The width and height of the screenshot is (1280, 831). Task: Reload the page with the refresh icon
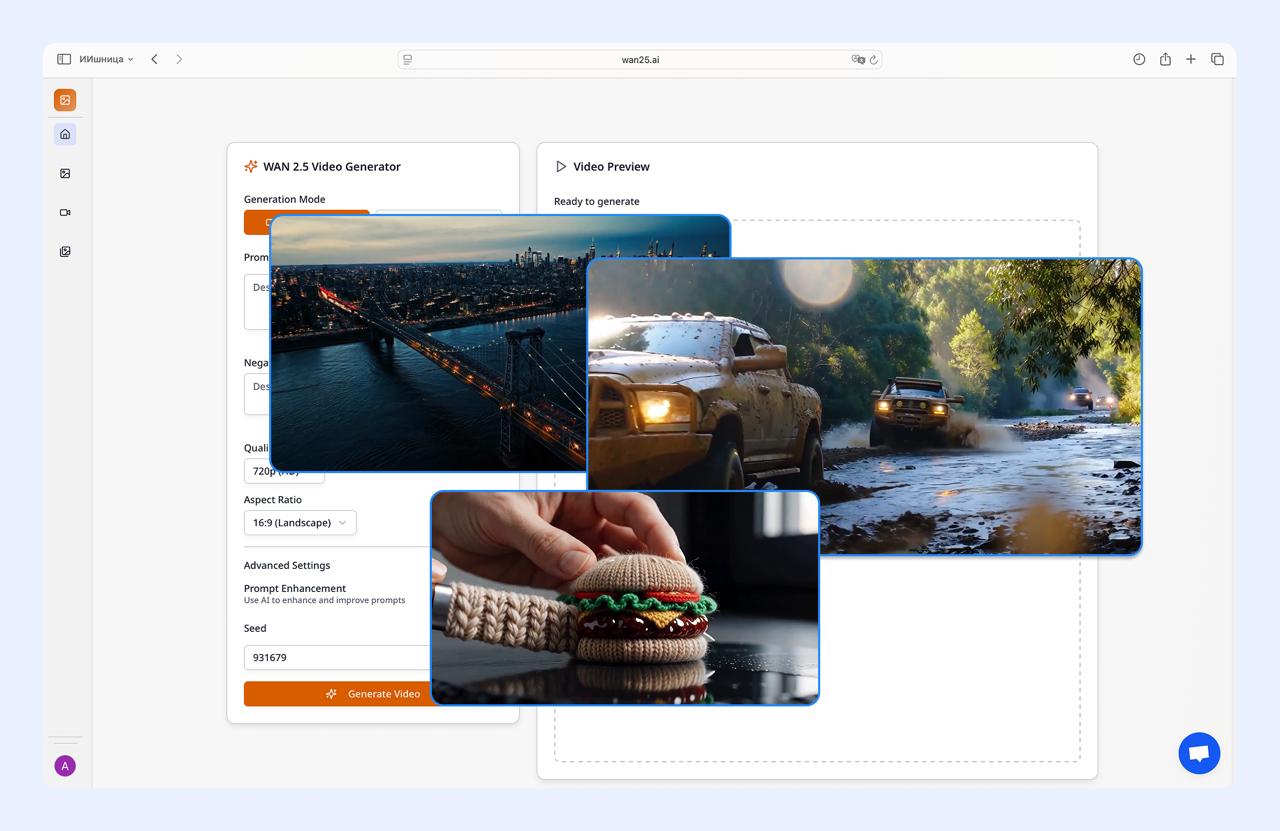(x=873, y=59)
